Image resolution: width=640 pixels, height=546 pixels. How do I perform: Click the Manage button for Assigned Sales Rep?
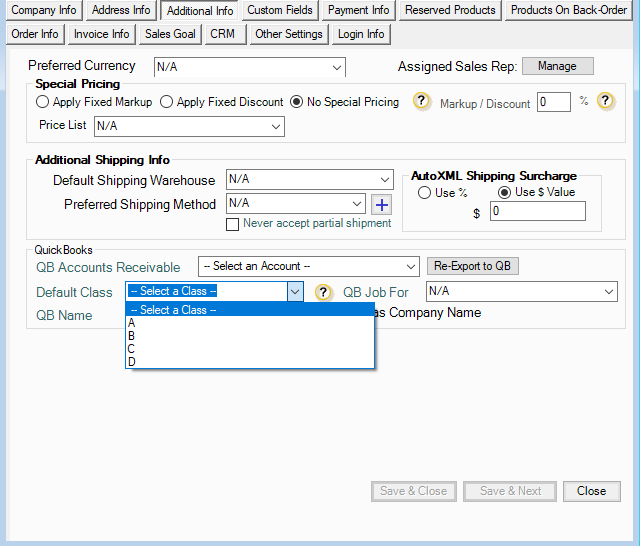click(557, 66)
